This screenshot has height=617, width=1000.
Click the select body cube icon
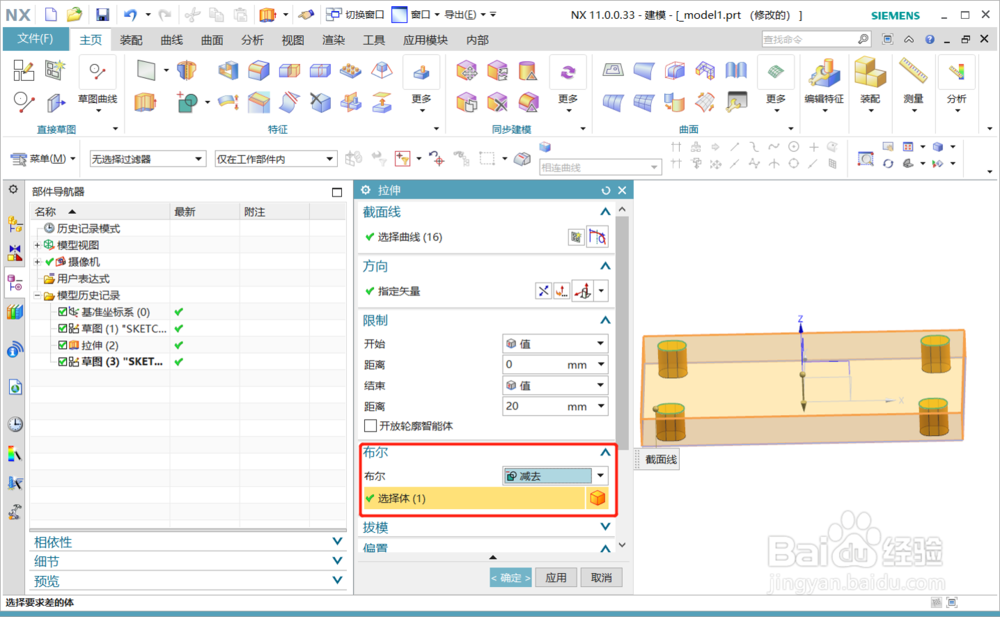click(x=598, y=498)
